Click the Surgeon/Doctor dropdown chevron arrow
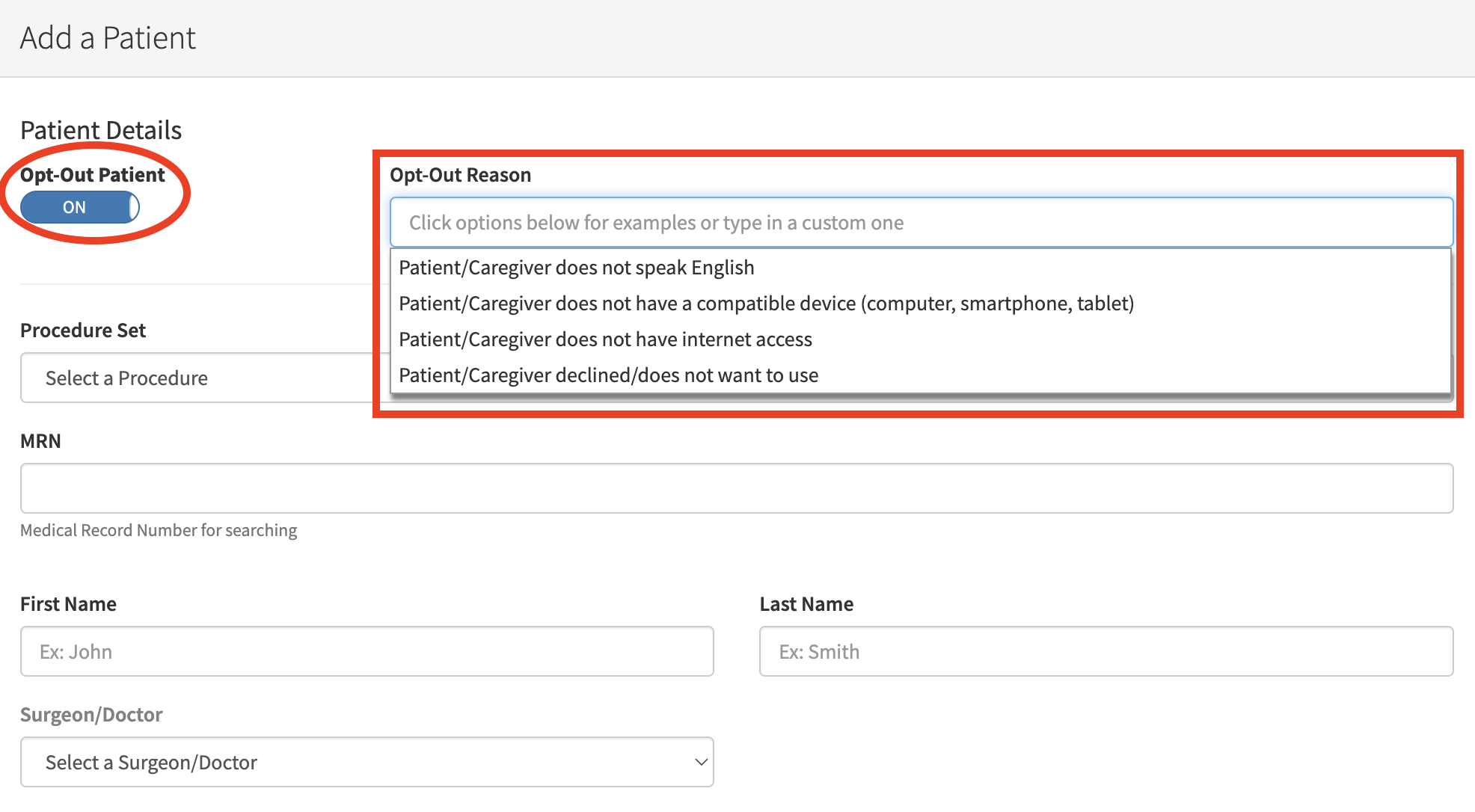Screen dimensions: 1475x812 pyautogui.click(x=701, y=762)
